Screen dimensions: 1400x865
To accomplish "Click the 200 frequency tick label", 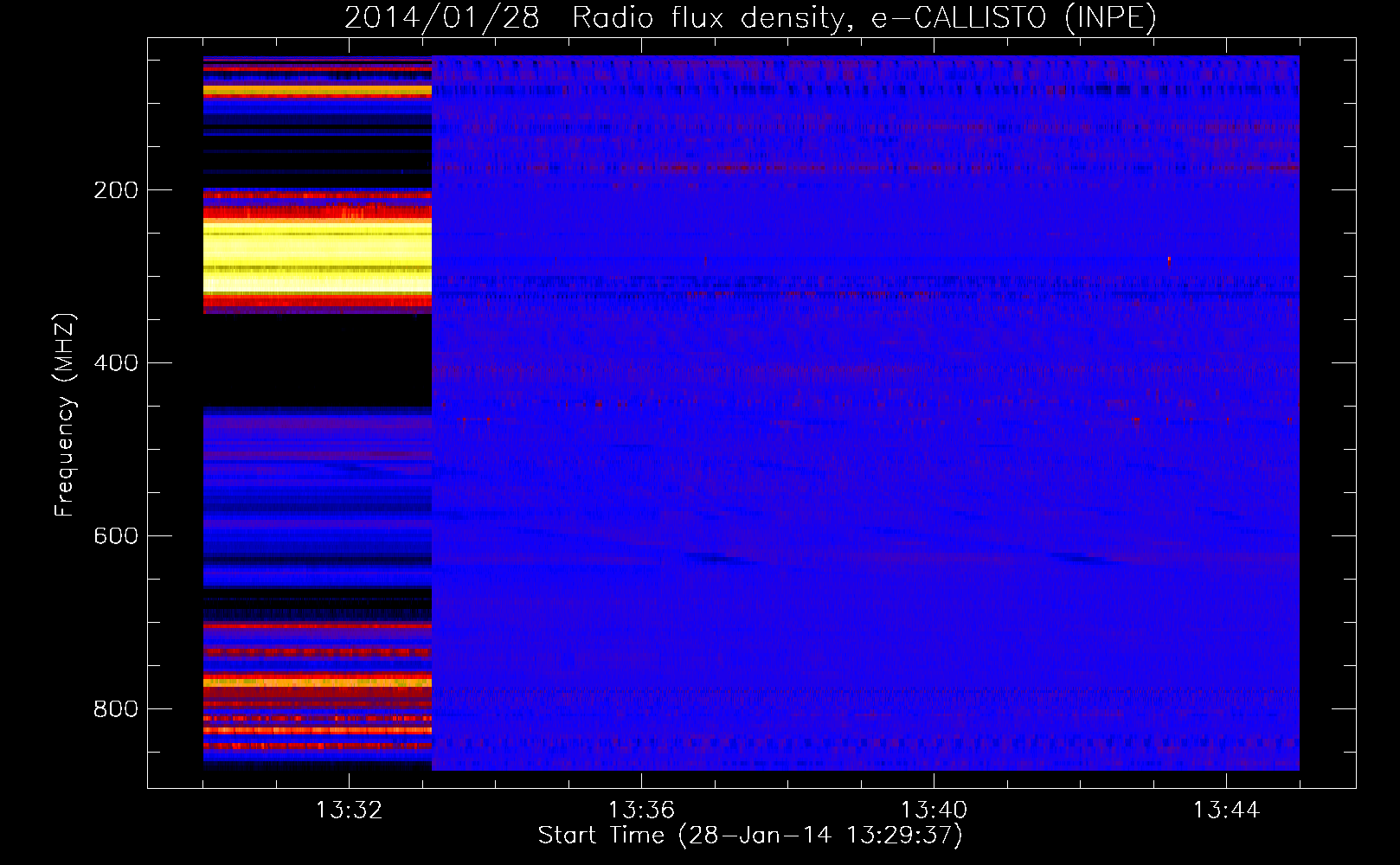I will [x=116, y=190].
